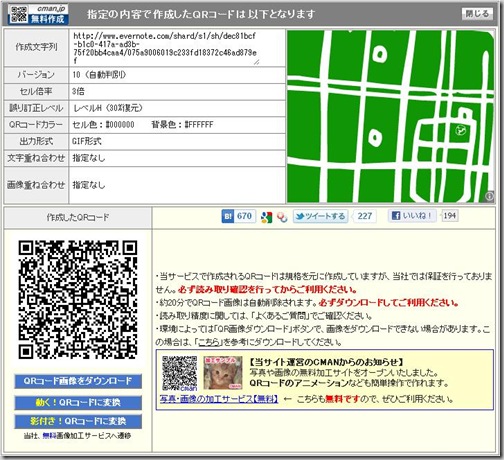Click 影付き!QRコードに変換 button

(78, 421)
